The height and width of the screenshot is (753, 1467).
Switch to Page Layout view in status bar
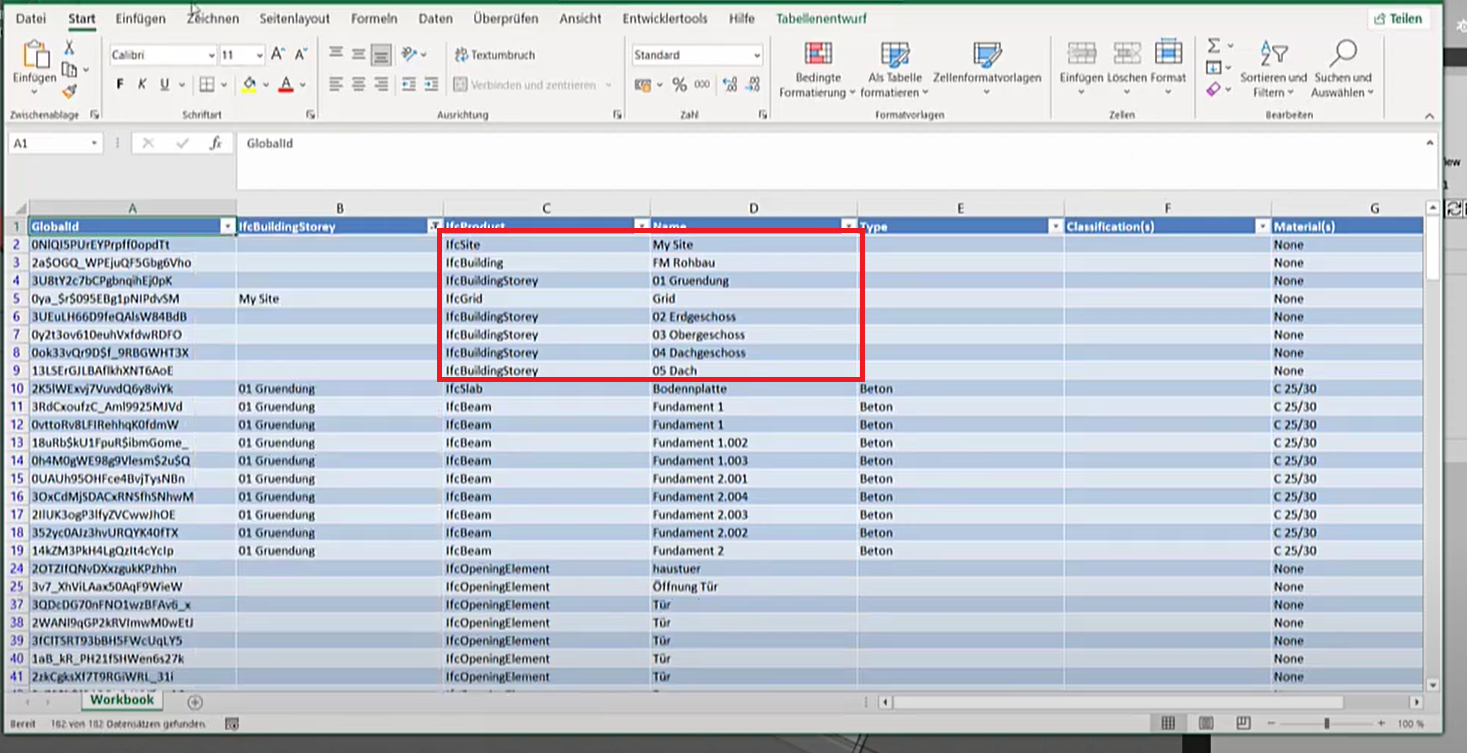(x=1205, y=723)
